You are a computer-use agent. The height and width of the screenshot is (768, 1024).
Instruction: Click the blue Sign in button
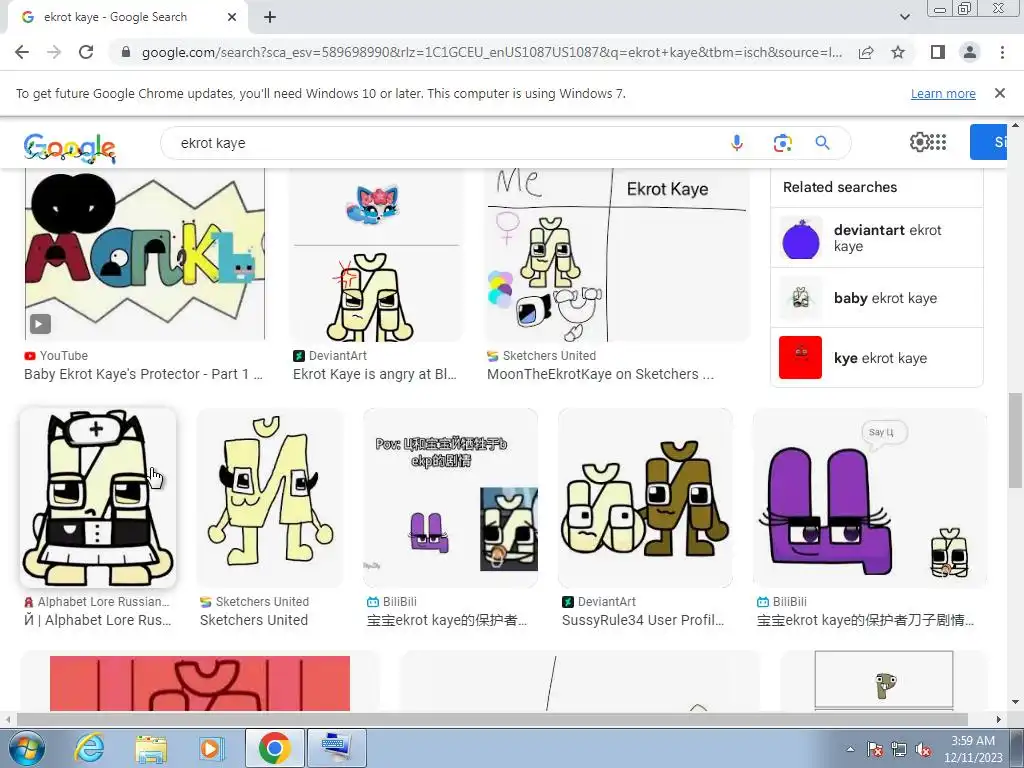click(x=988, y=142)
